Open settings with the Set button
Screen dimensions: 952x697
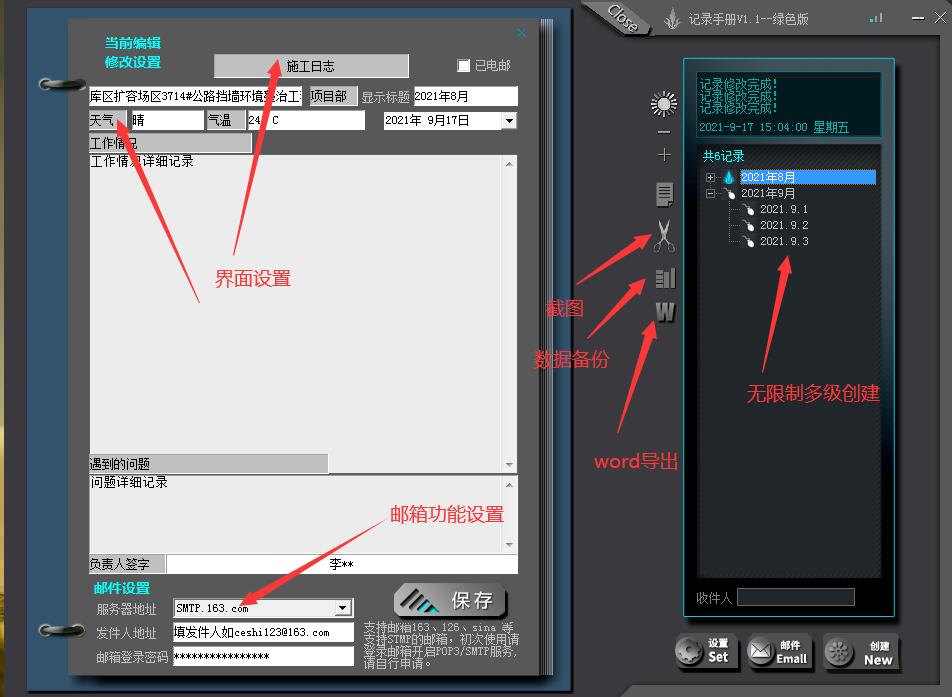(x=705, y=652)
